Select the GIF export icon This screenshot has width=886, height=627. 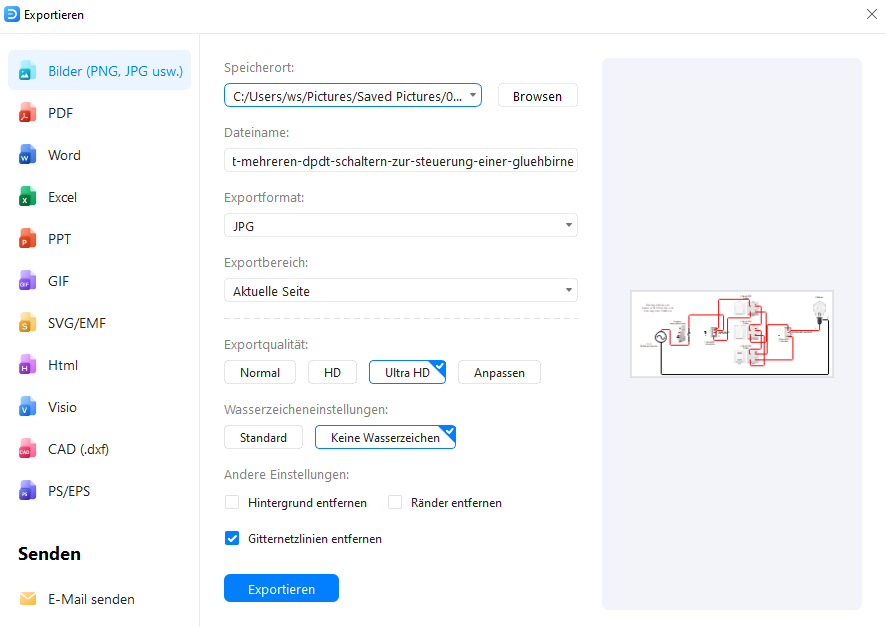click(28, 282)
